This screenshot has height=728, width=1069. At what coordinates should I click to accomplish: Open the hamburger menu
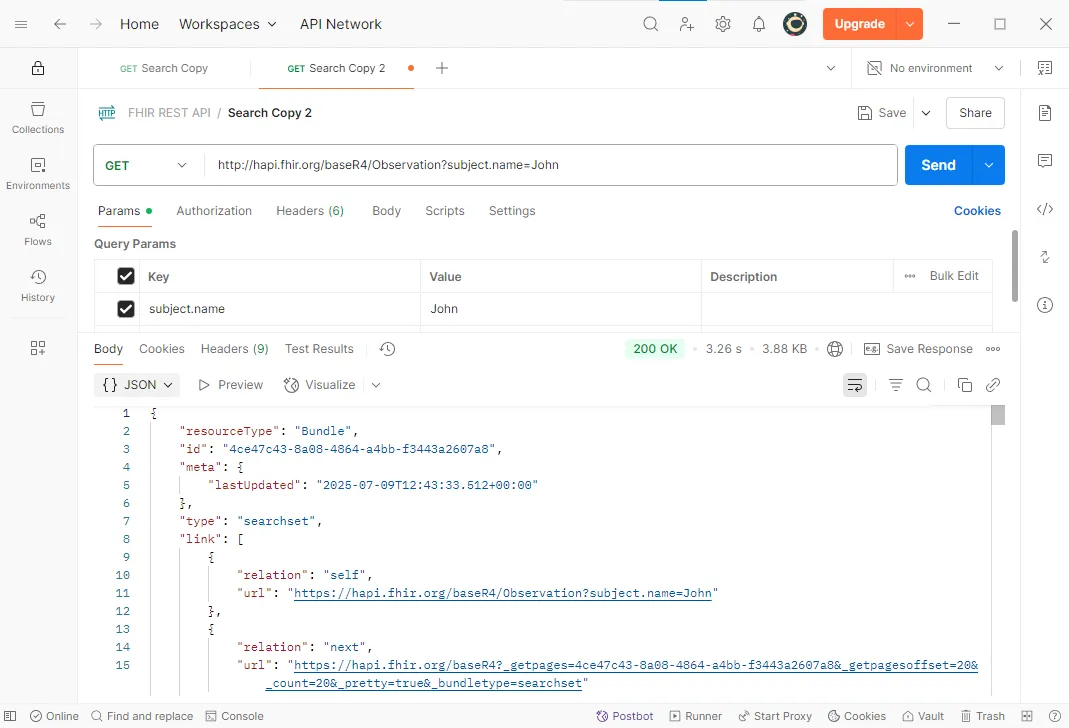pyautogui.click(x=21, y=25)
